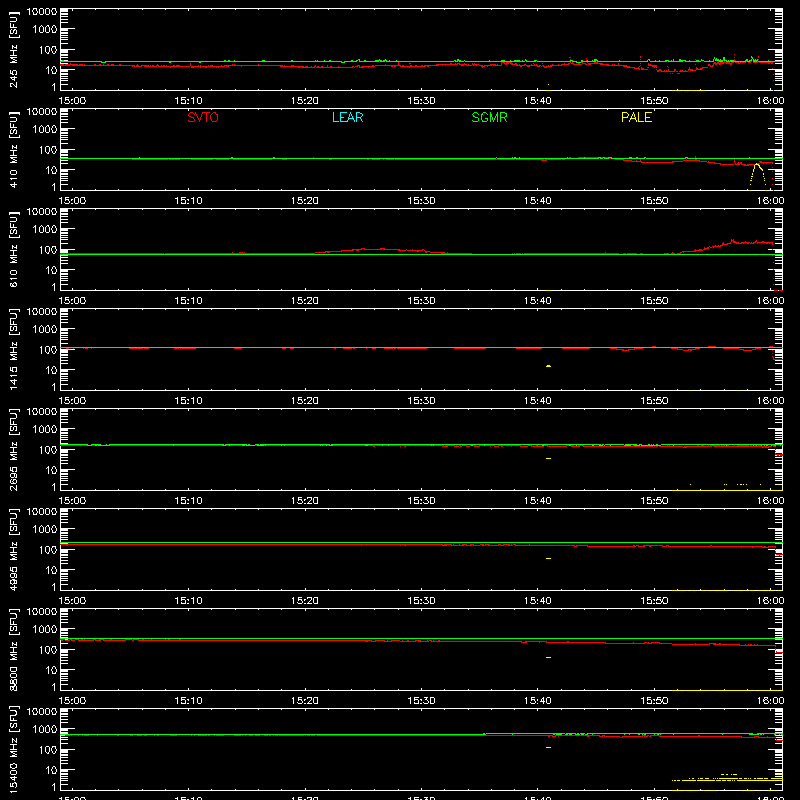The height and width of the screenshot is (800, 800).
Task: Click the 15:30 tick label under 245 MHz plot
Action: coord(421,101)
